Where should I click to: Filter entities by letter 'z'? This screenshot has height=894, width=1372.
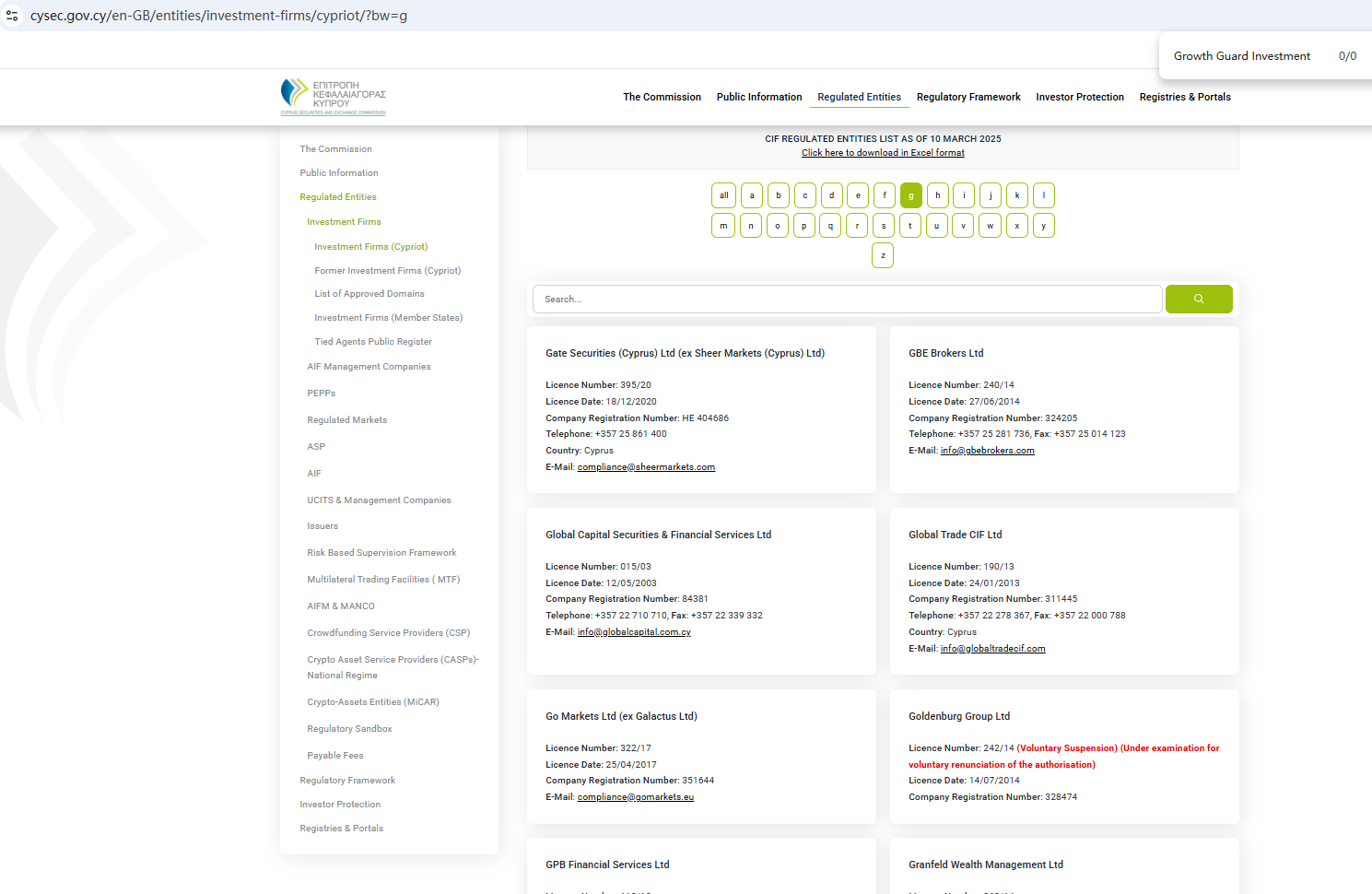[x=883, y=255]
